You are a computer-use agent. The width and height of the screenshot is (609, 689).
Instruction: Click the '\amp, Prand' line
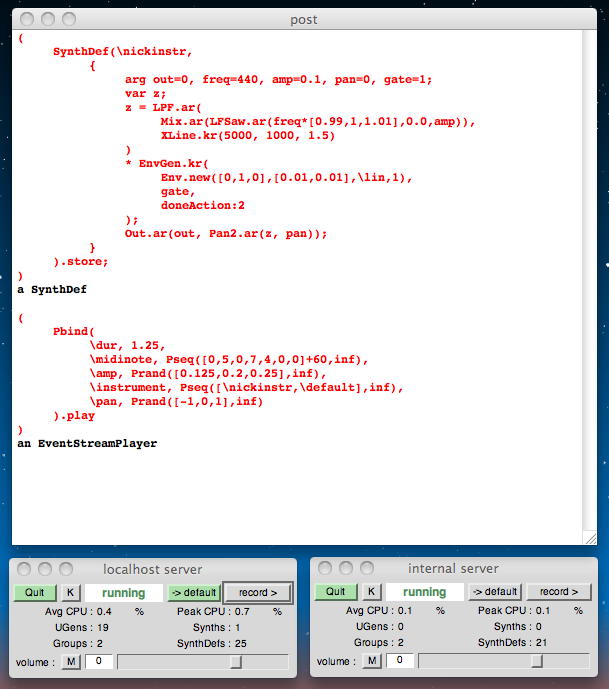[x=208, y=374]
